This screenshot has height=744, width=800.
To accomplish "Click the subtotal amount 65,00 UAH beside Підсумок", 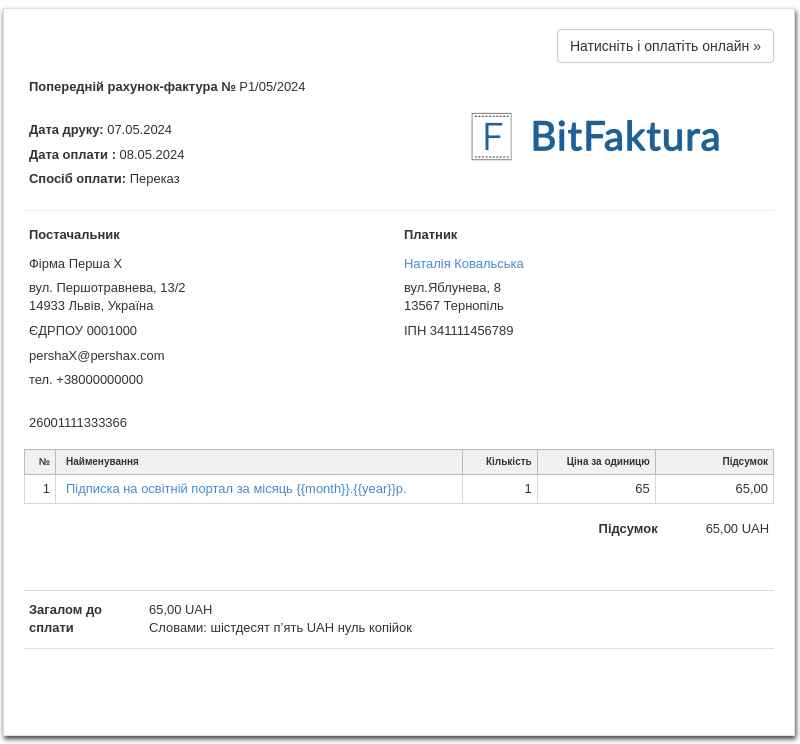I will tap(737, 529).
